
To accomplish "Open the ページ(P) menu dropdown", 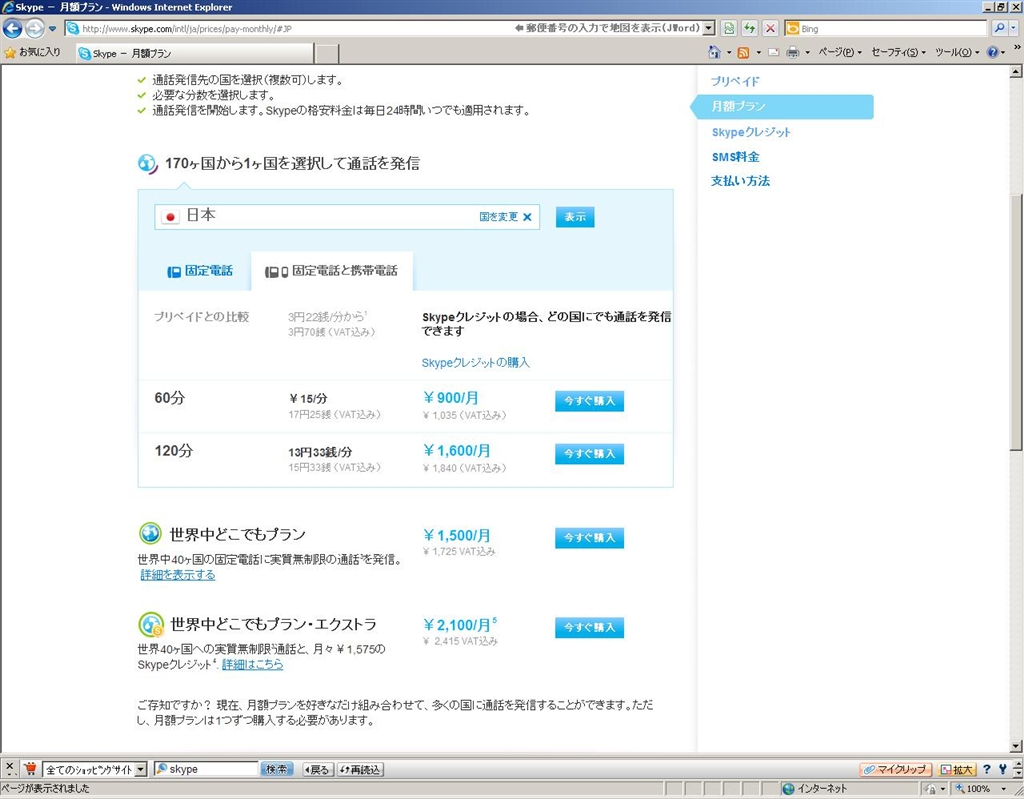I will (840, 52).
